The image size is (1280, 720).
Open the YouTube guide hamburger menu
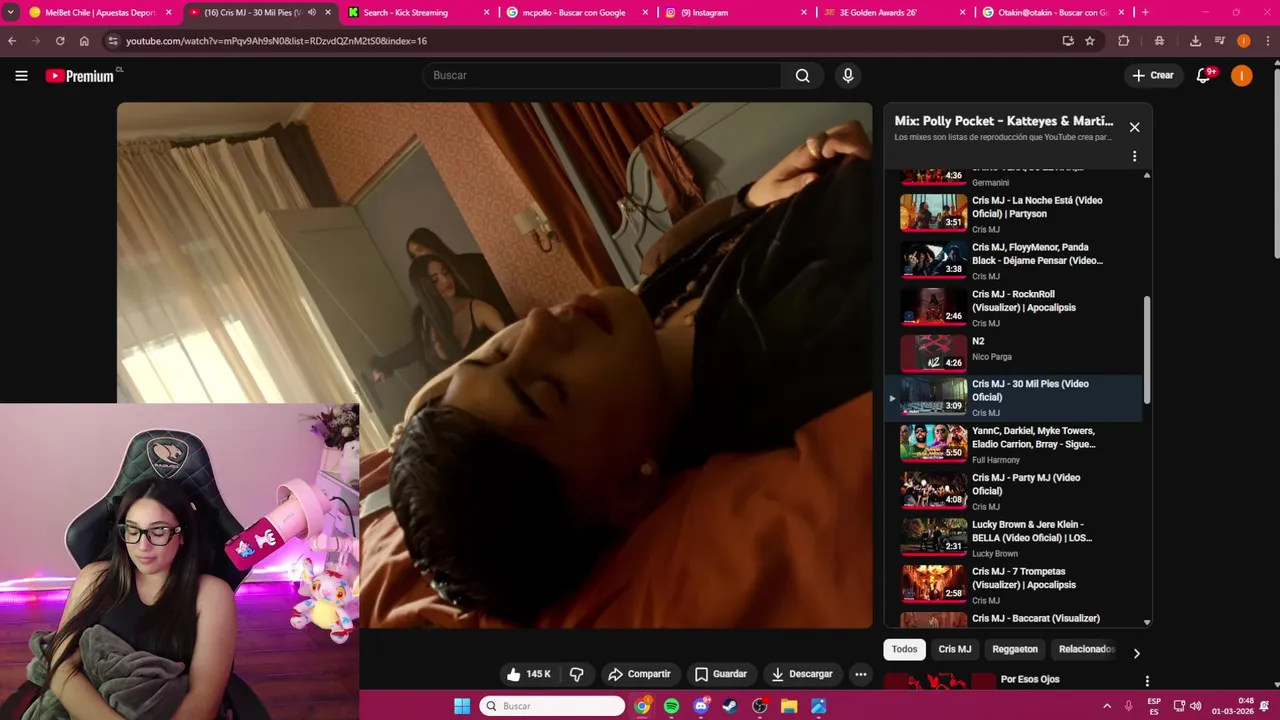[x=21, y=75]
